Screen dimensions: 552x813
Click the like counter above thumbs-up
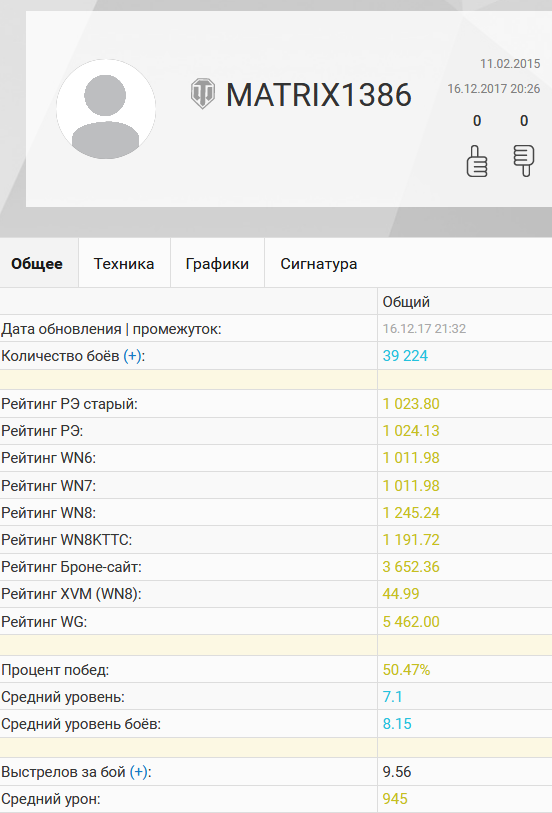click(x=477, y=121)
